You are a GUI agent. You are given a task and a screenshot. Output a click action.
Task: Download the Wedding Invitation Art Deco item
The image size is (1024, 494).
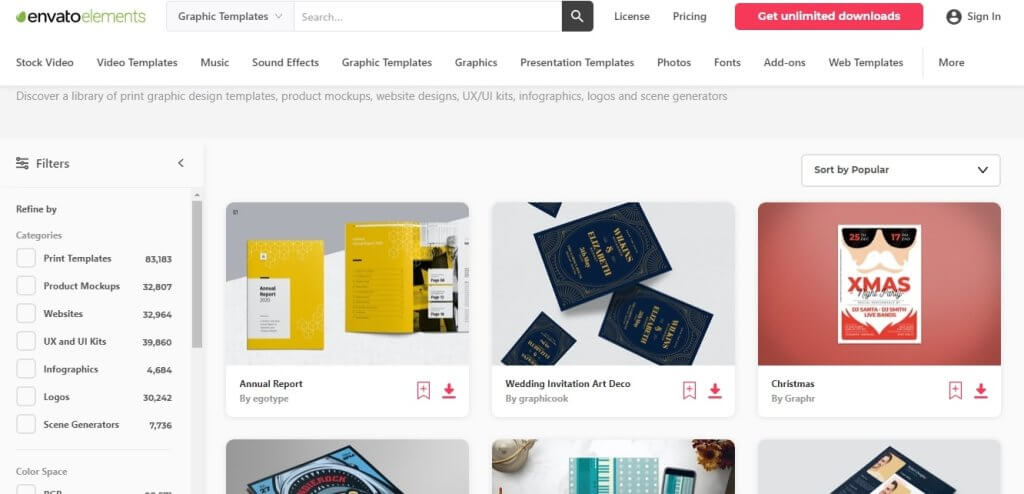pos(715,391)
